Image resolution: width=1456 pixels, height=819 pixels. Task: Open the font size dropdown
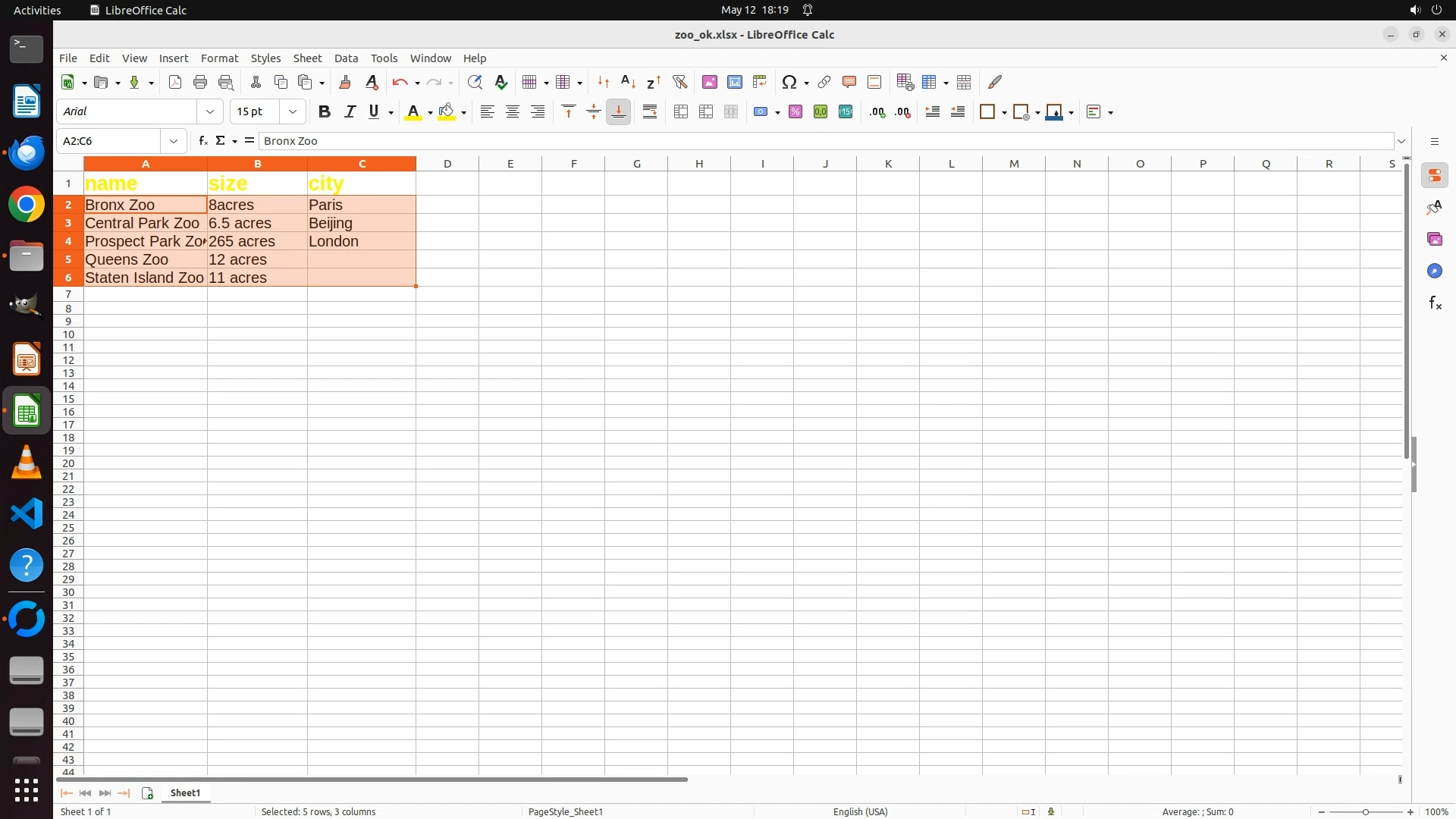pos(293,111)
